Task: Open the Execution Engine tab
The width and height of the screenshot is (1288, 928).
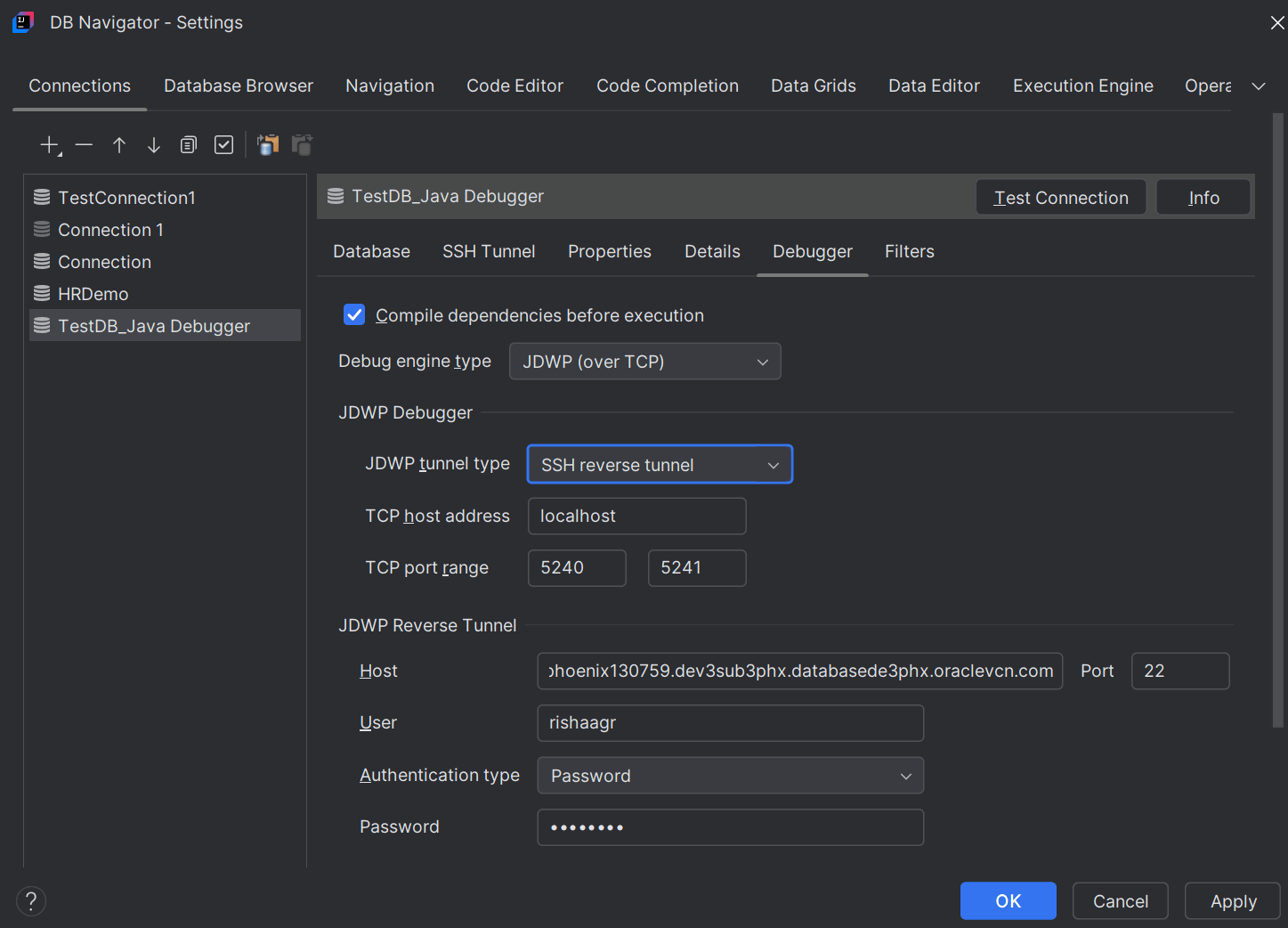Action: pyautogui.click(x=1083, y=86)
